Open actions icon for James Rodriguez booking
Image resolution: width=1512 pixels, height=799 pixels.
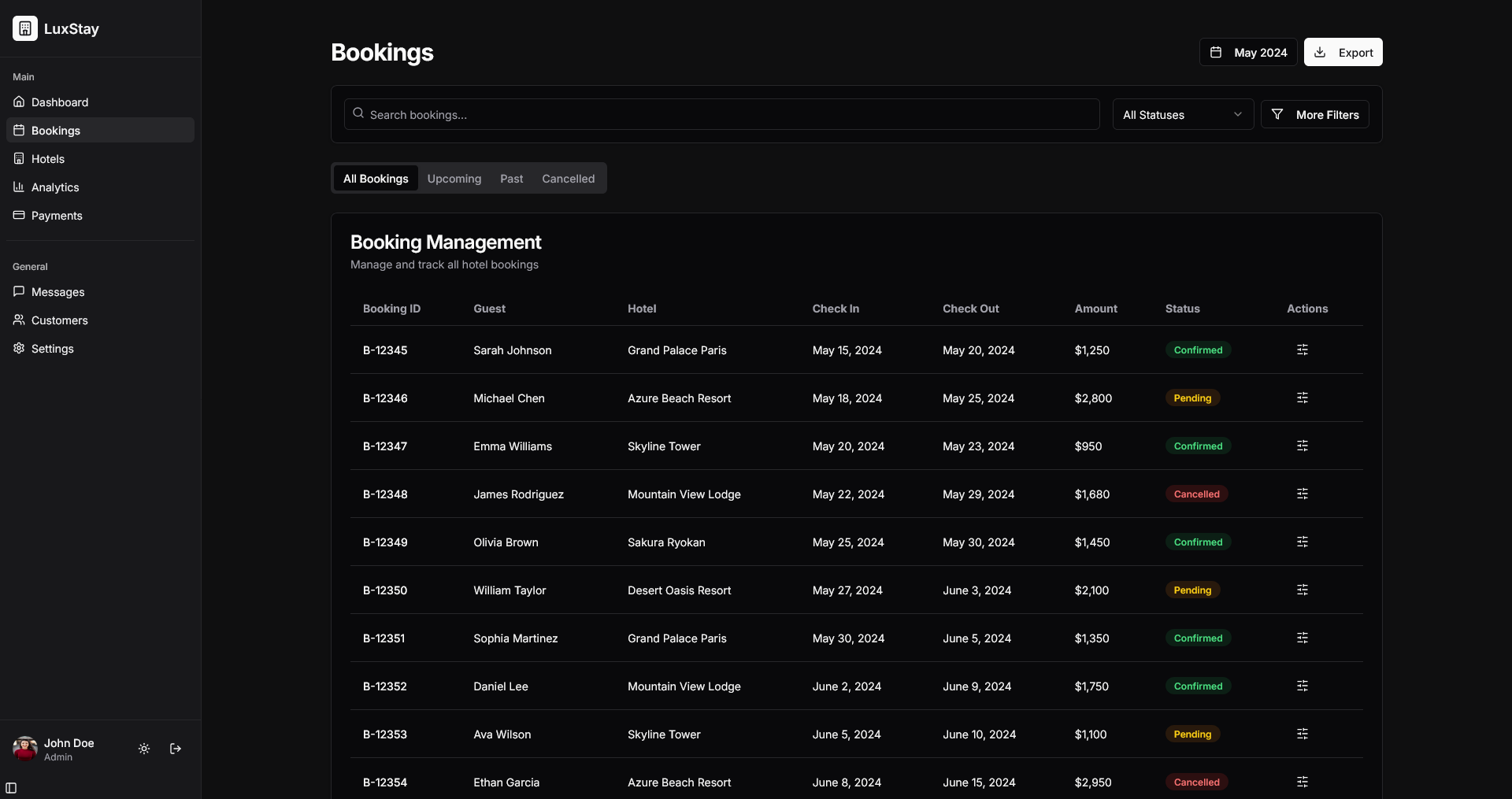pyautogui.click(x=1303, y=494)
